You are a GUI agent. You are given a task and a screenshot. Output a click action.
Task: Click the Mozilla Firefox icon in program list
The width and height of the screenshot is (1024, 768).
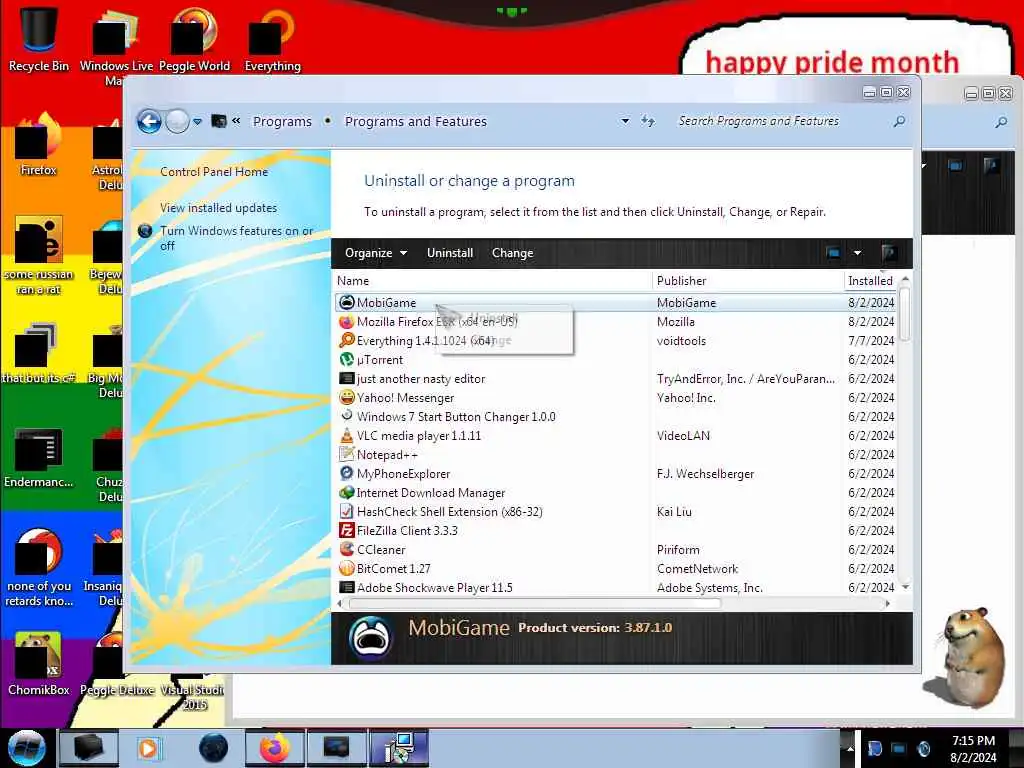point(347,321)
